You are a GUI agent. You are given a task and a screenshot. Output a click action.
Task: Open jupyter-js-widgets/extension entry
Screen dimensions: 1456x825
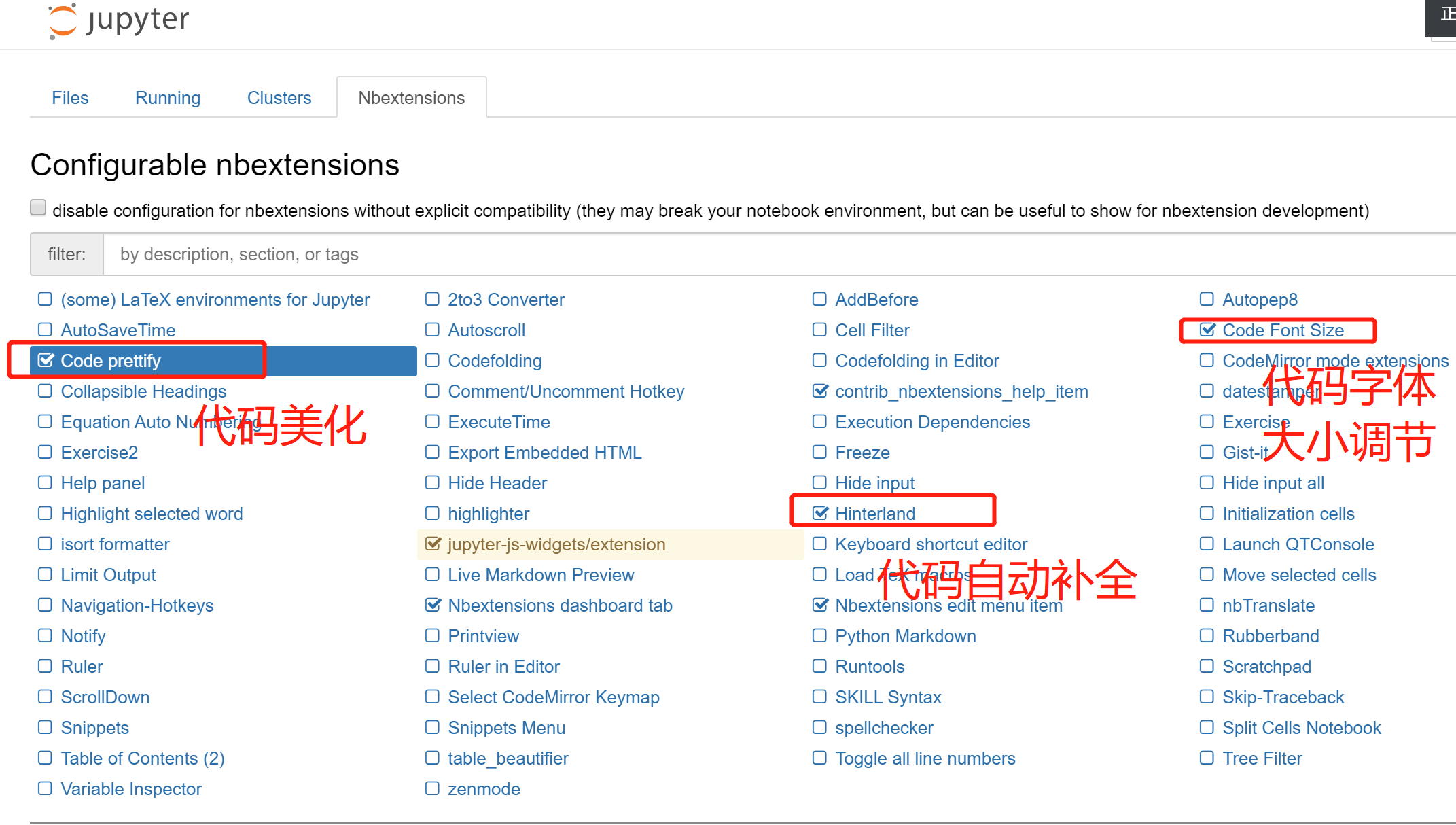click(556, 544)
